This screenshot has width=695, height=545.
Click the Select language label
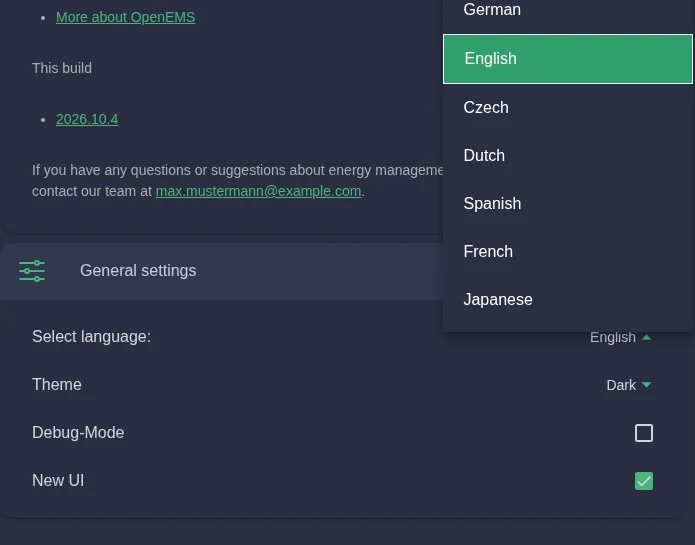point(91,337)
